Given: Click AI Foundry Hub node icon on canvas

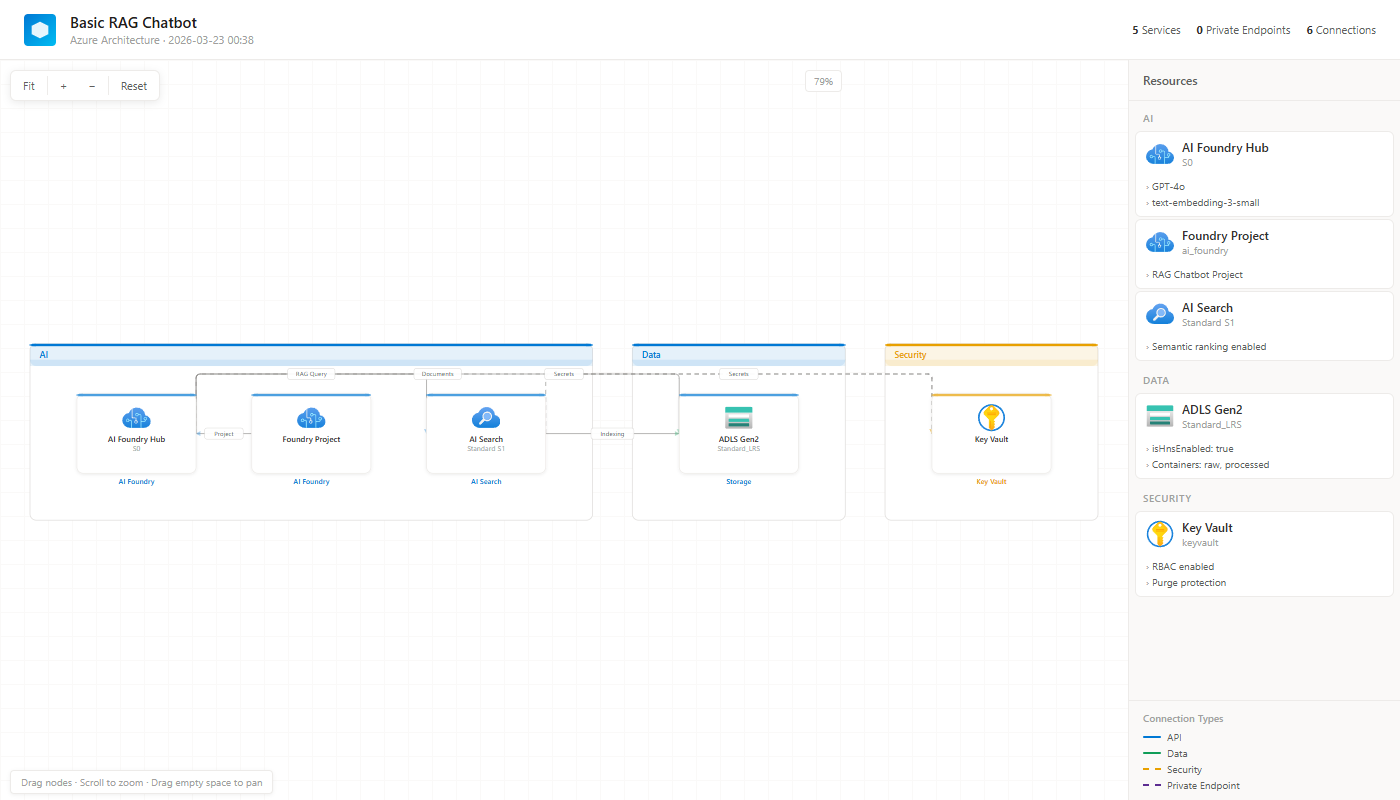Looking at the screenshot, I should (136, 418).
